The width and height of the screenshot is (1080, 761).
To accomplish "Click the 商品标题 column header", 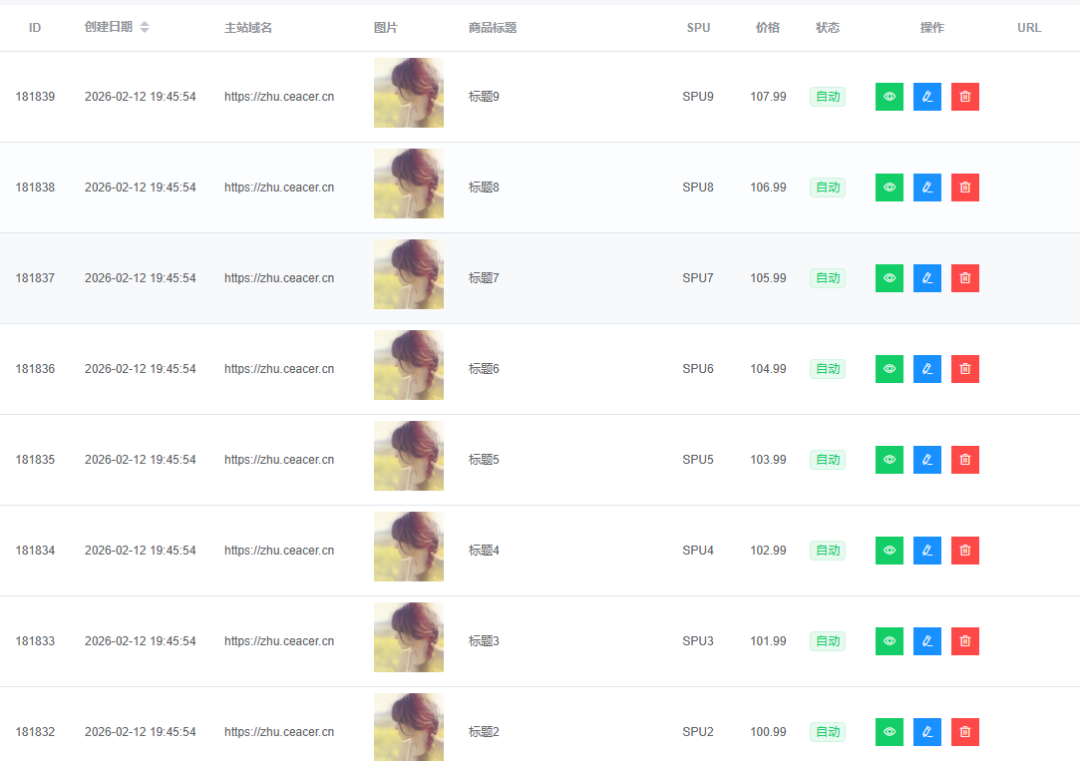I will (x=492, y=28).
